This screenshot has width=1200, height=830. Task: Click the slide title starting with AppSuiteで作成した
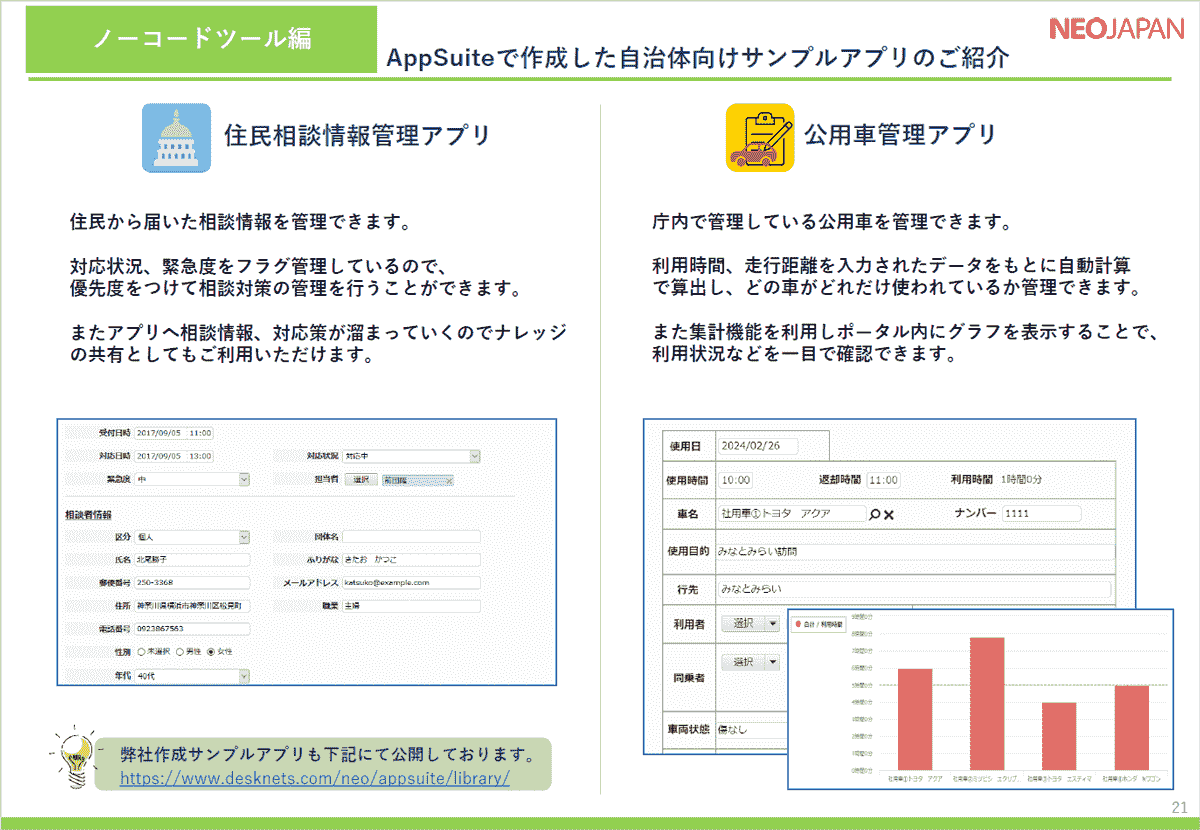pyautogui.click(x=698, y=57)
